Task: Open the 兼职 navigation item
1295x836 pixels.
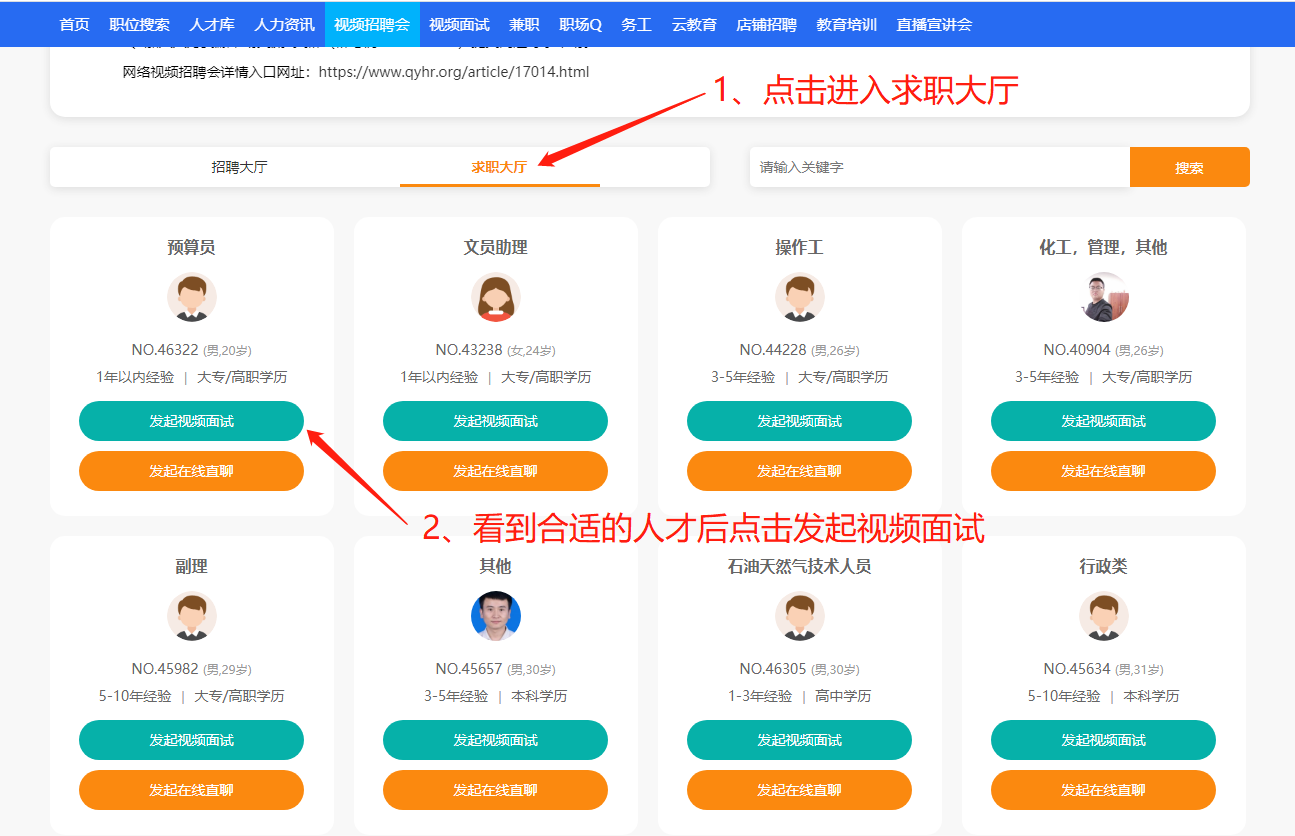Action: [524, 24]
